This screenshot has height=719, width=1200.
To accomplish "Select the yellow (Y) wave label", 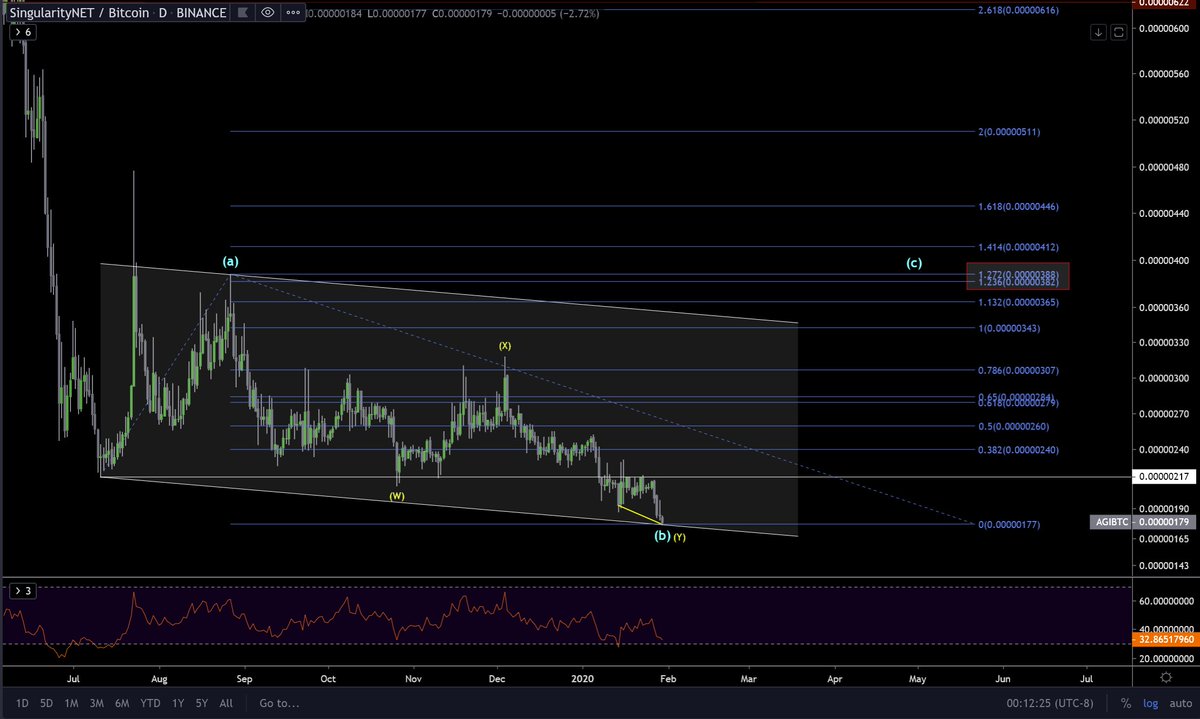I will pyautogui.click(x=680, y=537).
